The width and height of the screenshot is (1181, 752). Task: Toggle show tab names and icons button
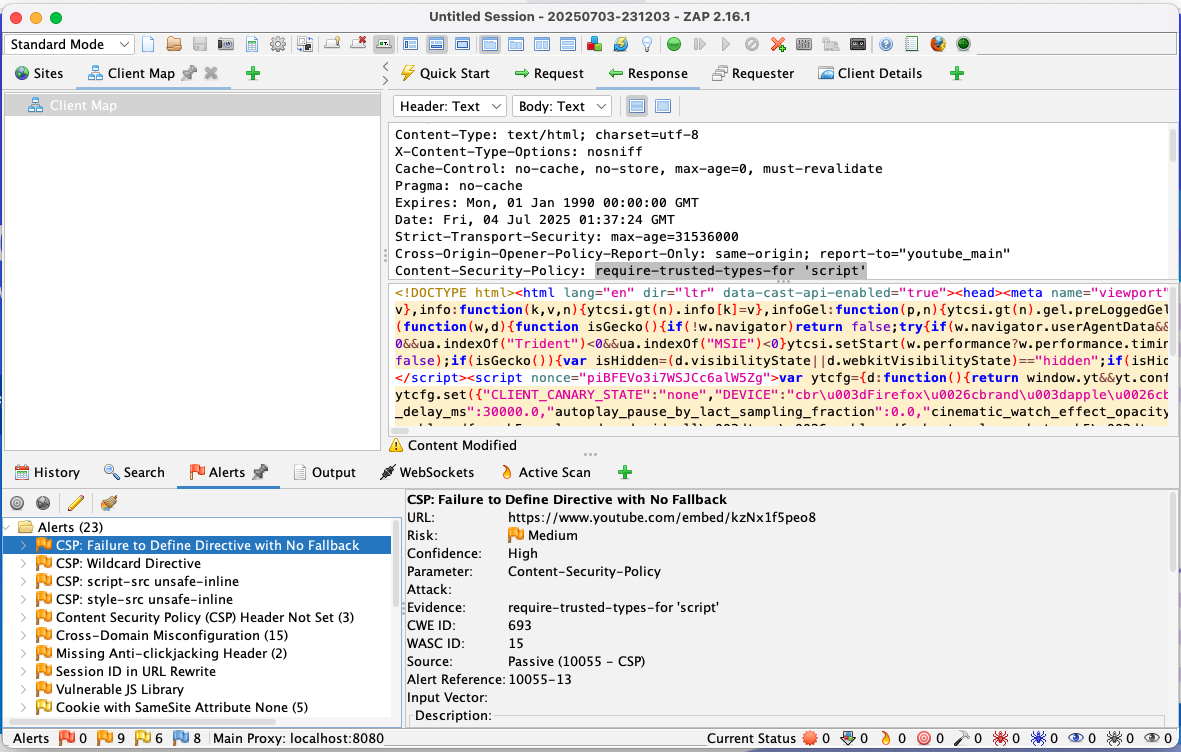384,44
